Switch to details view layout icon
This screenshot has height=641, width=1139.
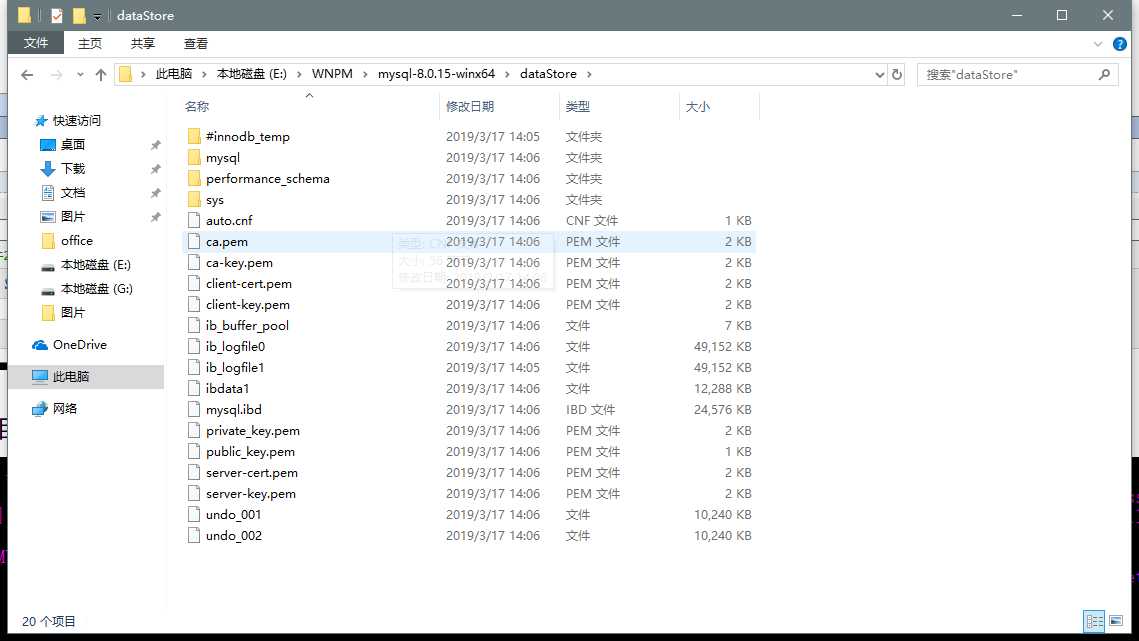(1094, 621)
